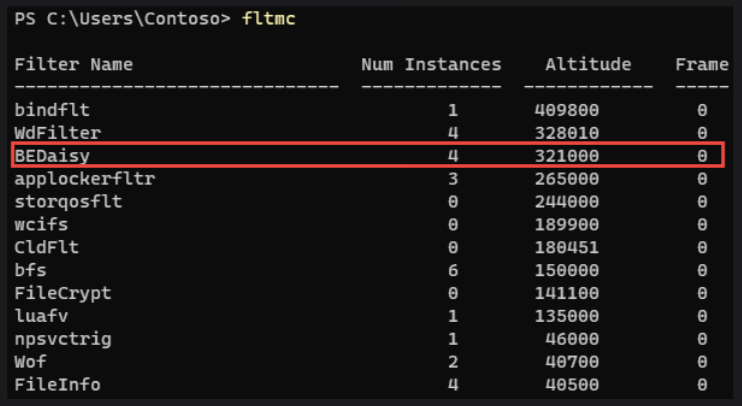742x406 pixels.
Task: Click the Filter Name column header
Action: [73, 65]
